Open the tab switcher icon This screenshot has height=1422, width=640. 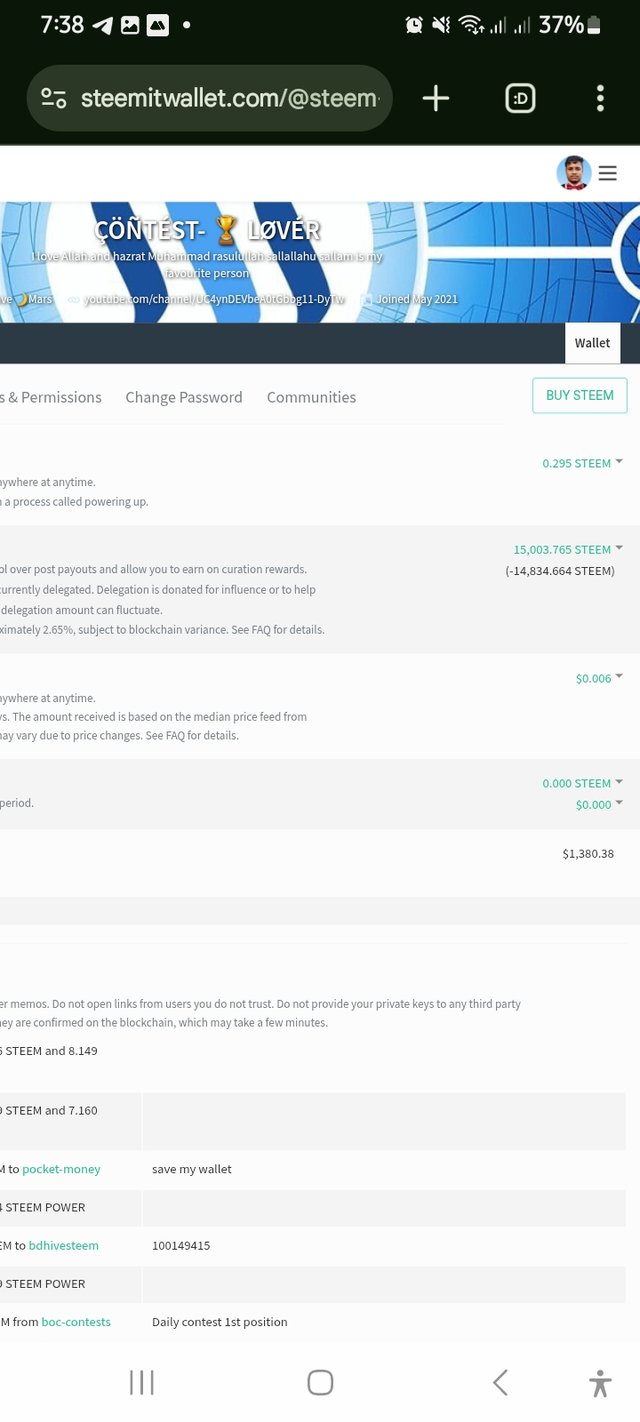[520, 98]
